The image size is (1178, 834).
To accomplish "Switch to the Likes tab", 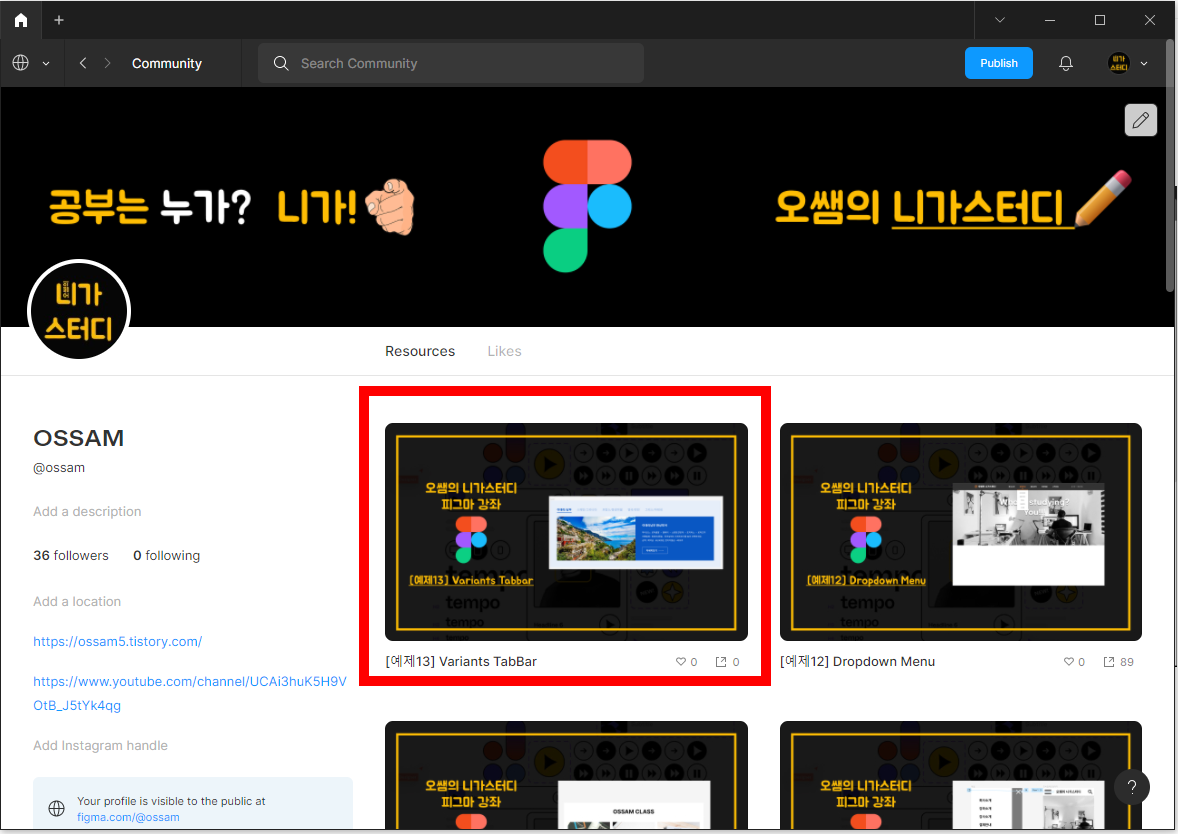I will (x=504, y=351).
